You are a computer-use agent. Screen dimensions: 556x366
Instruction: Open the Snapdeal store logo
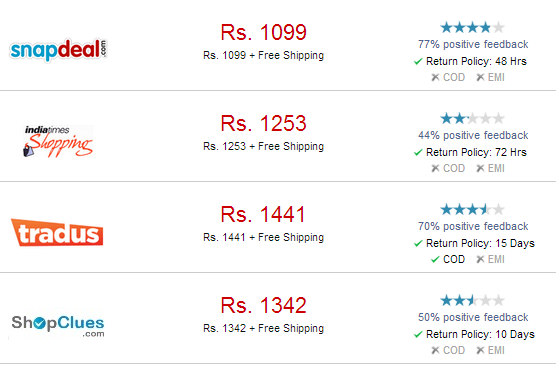(x=59, y=50)
